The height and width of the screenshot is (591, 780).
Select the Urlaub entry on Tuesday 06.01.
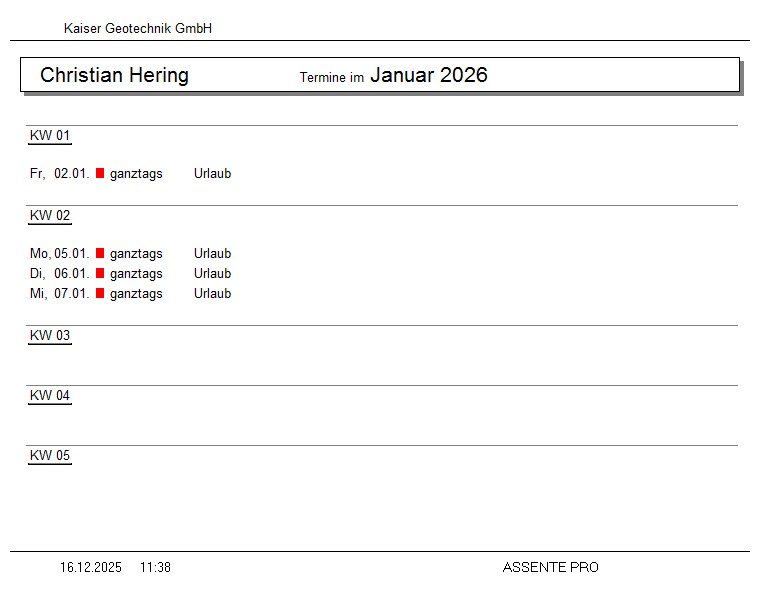point(212,274)
